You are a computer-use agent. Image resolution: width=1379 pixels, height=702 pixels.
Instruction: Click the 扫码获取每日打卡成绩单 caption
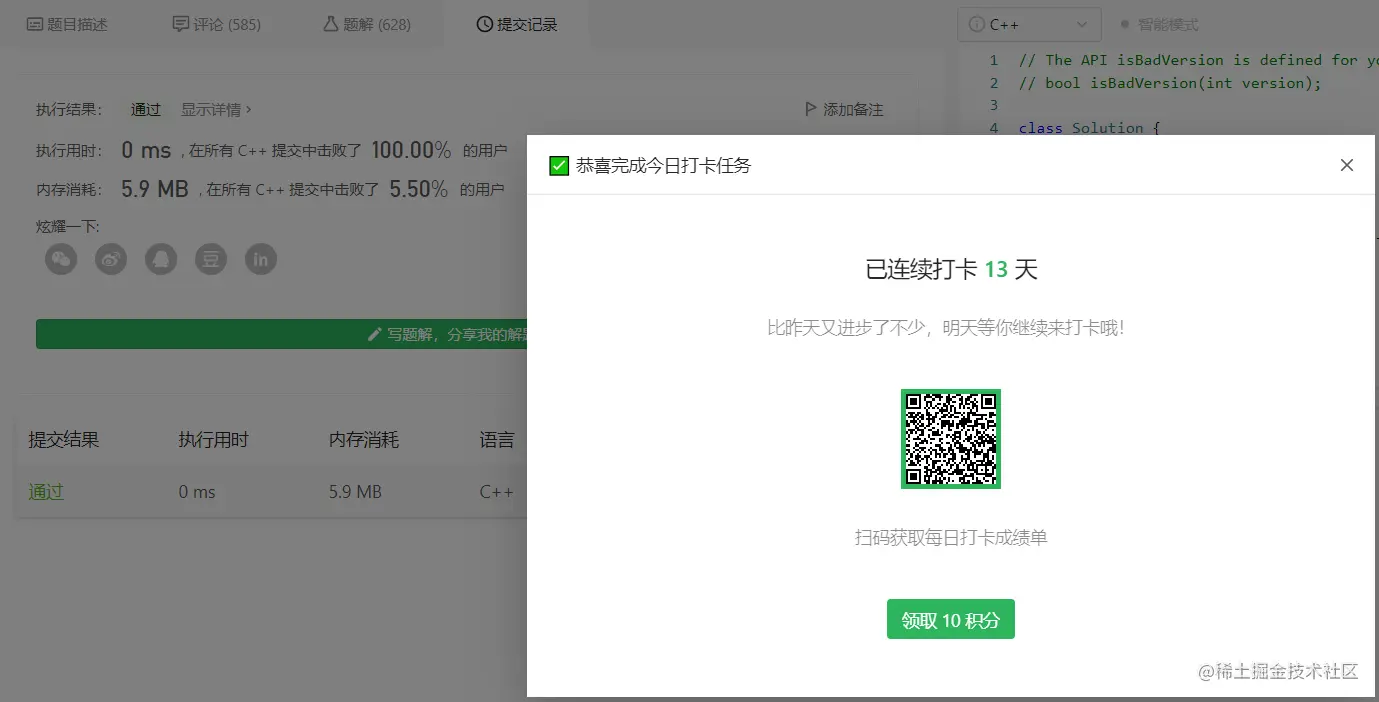pyautogui.click(x=951, y=538)
